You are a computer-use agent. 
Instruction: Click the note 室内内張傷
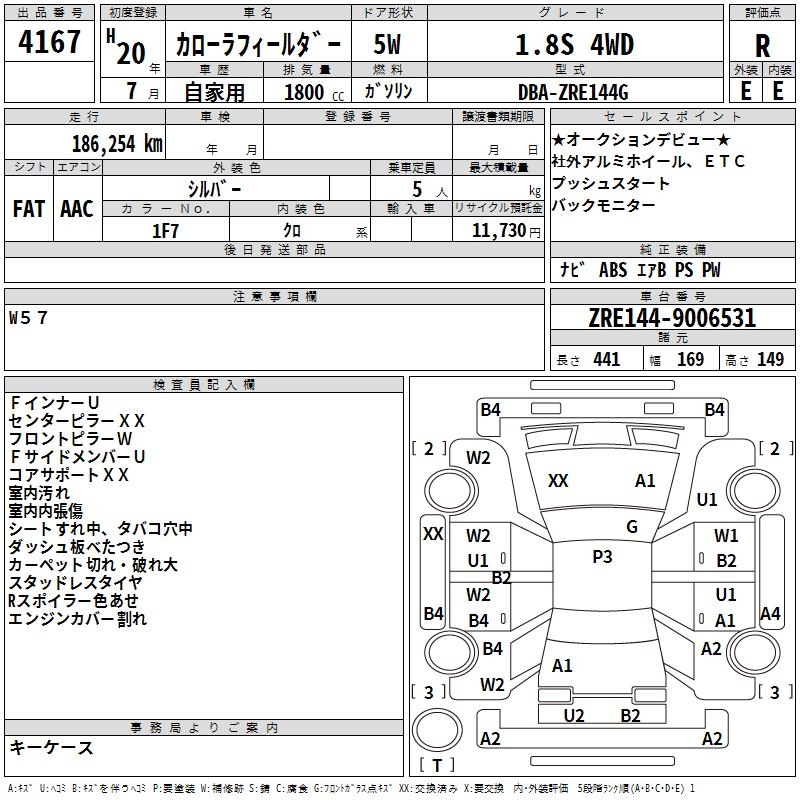[45, 511]
